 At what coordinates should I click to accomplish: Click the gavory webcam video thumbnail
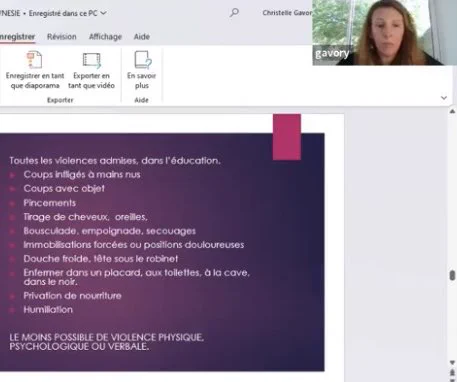(x=384, y=32)
